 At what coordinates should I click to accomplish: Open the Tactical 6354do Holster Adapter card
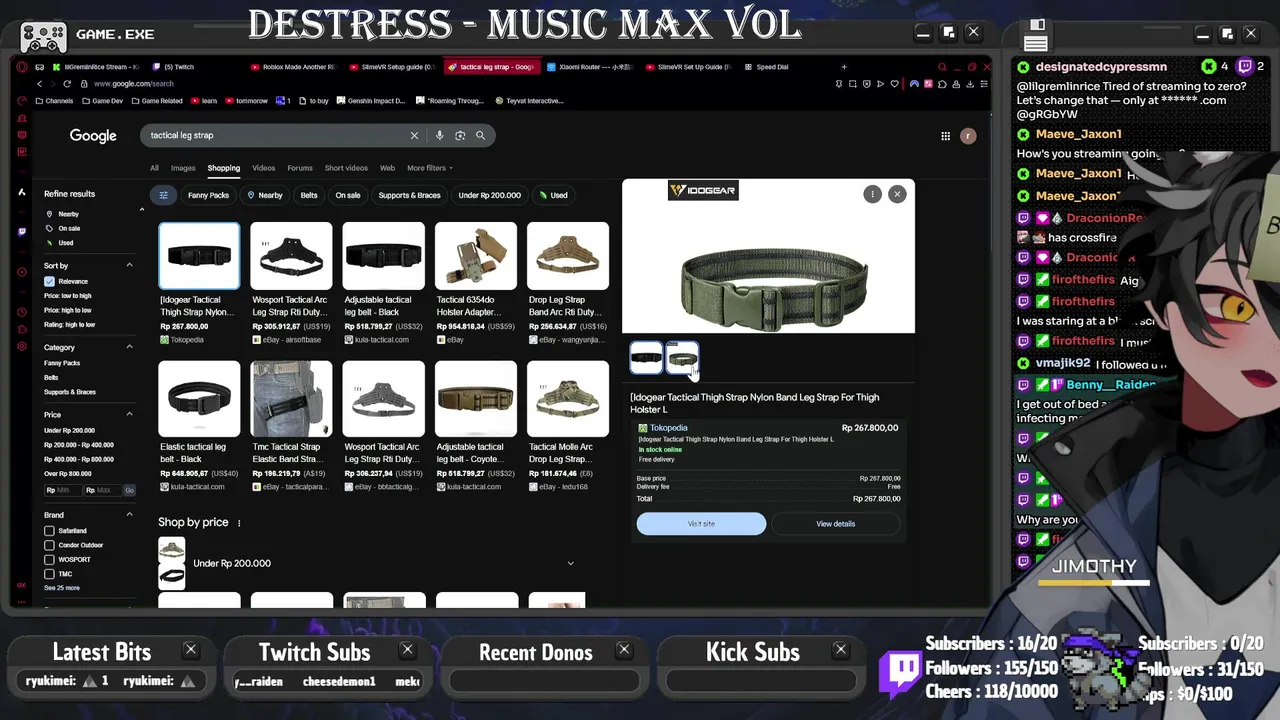click(475, 284)
